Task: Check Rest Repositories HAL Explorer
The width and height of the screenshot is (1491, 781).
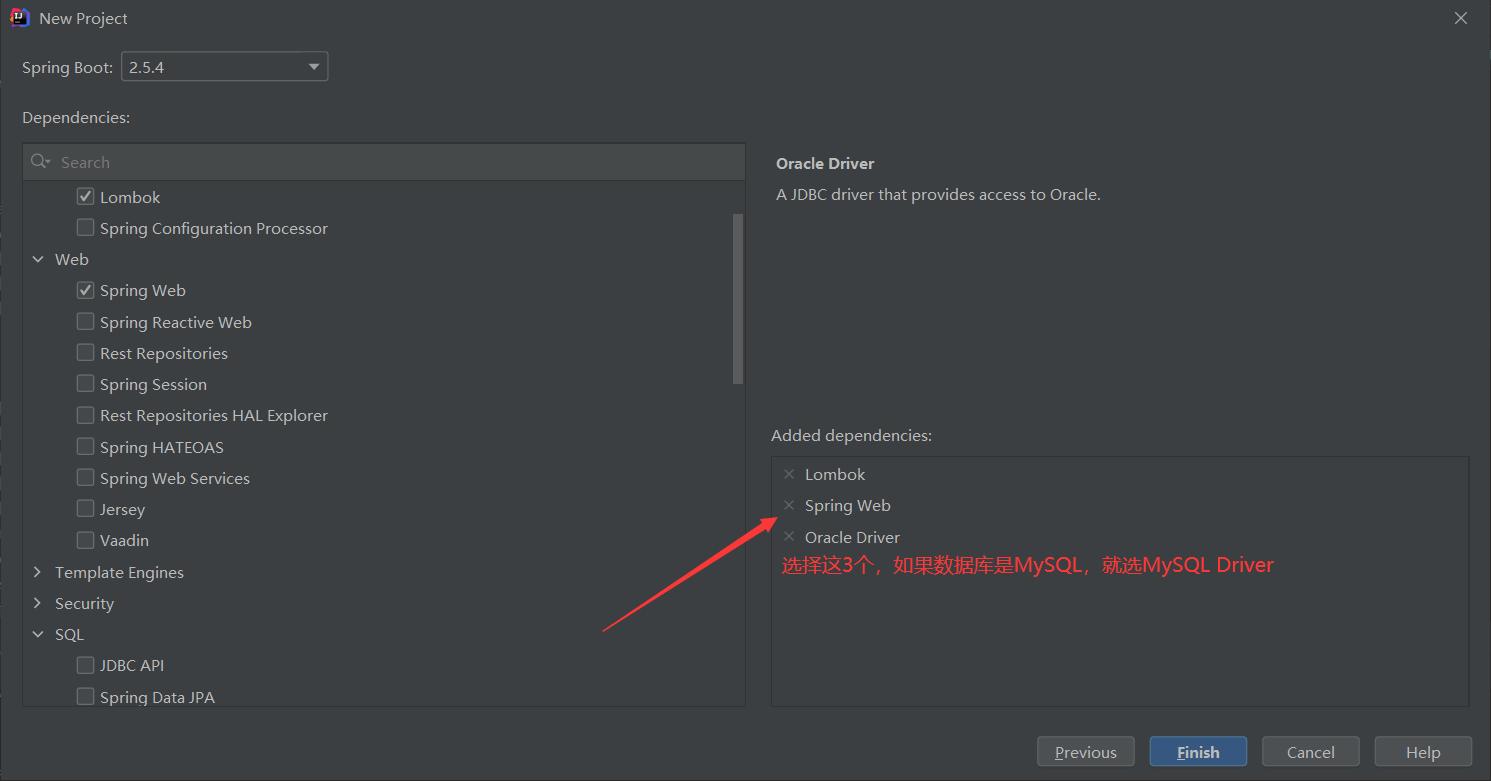Action: (x=85, y=415)
